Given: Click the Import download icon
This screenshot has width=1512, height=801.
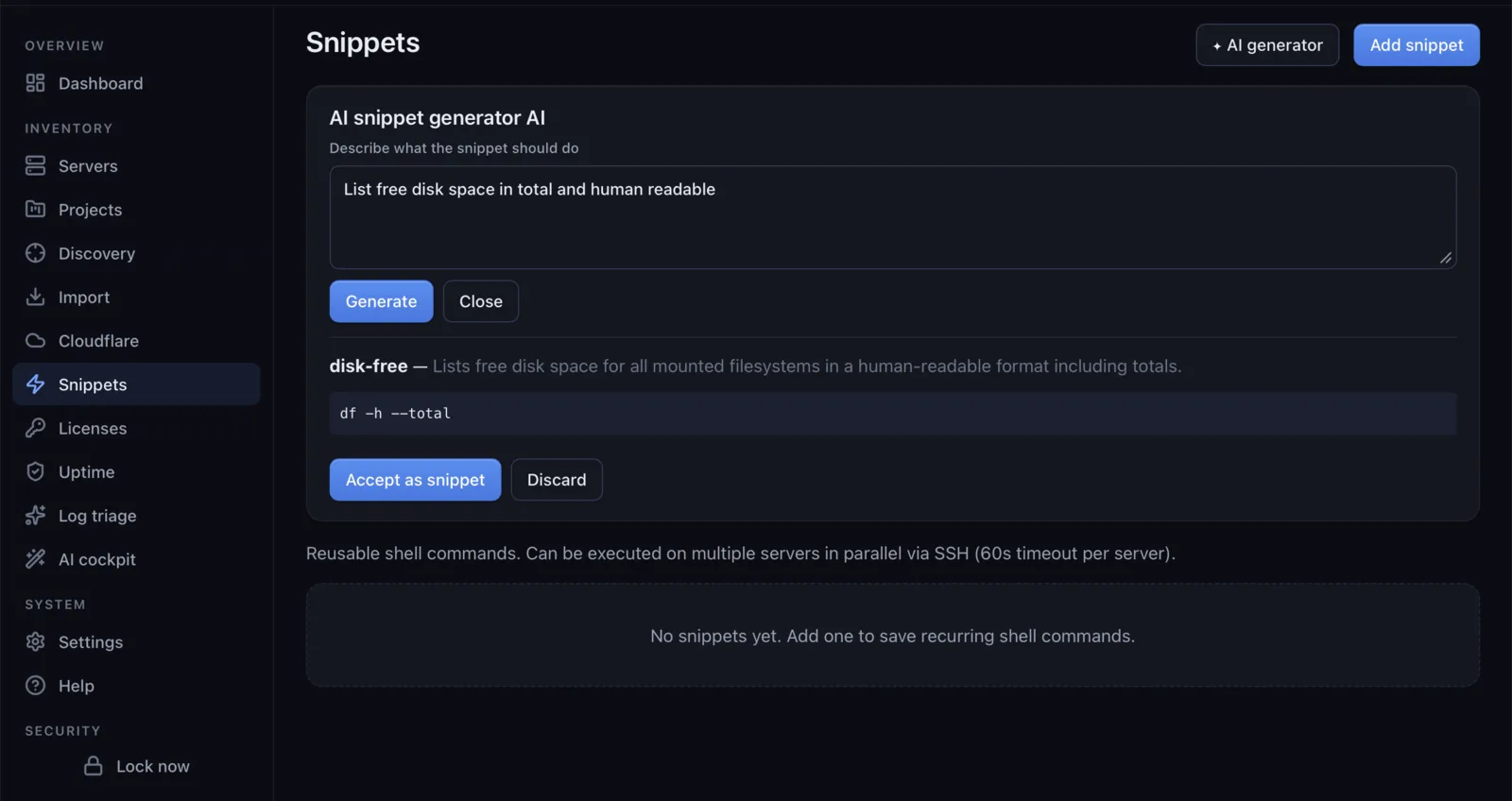Looking at the screenshot, I should [35, 297].
